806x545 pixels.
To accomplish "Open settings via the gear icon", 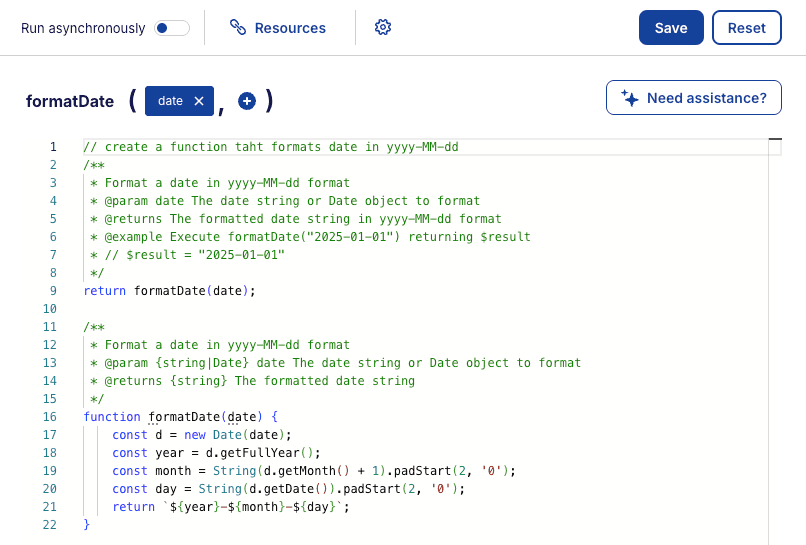I will 382,28.
